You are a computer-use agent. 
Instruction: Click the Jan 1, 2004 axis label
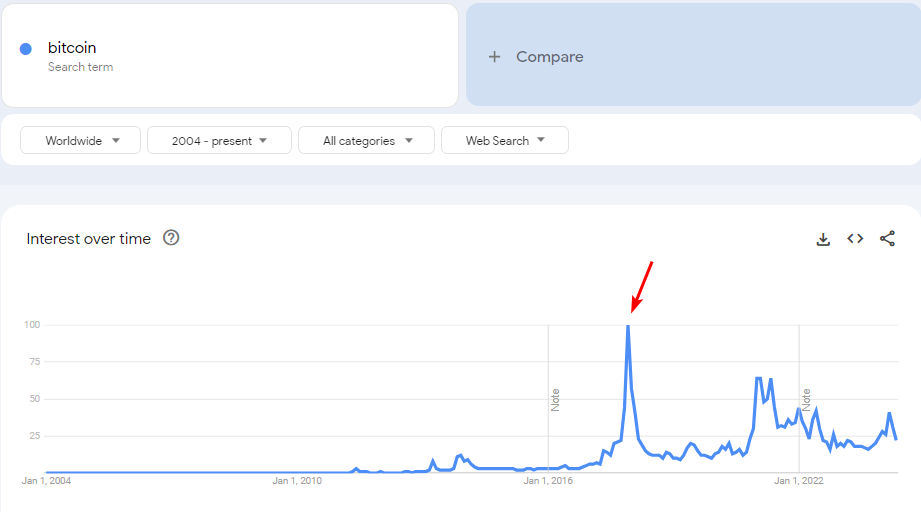tap(46, 481)
